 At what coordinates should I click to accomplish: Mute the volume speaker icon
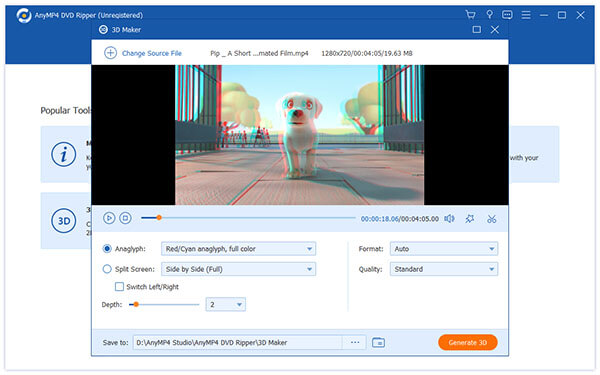pyautogui.click(x=449, y=218)
